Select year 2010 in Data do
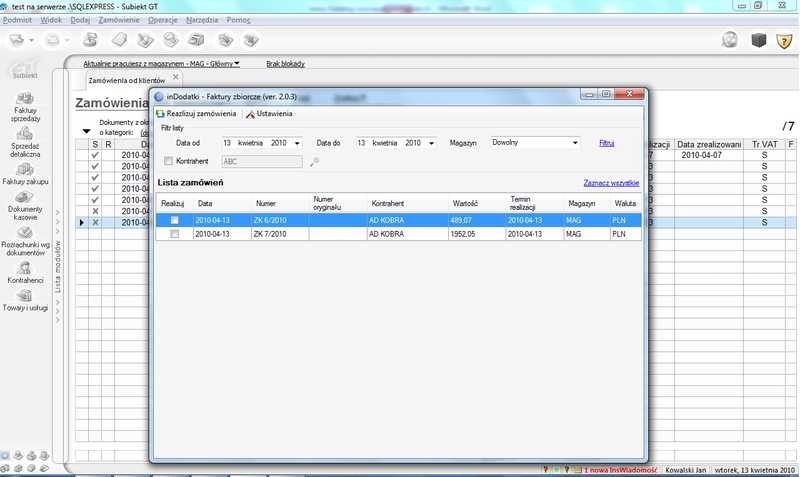Screen dimensions: 800x477 pyautogui.click(x=413, y=143)
